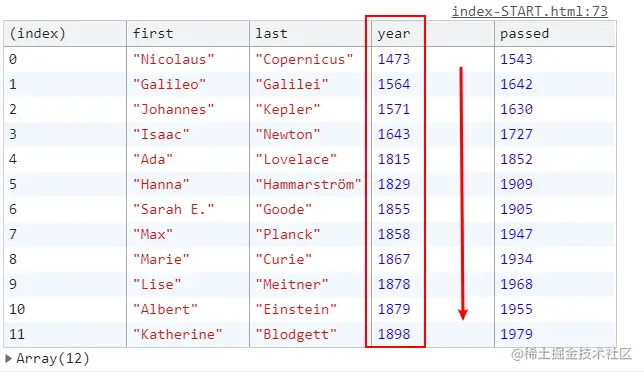Sort table by the first column header

pyautogui.click(x=188, y=34)
